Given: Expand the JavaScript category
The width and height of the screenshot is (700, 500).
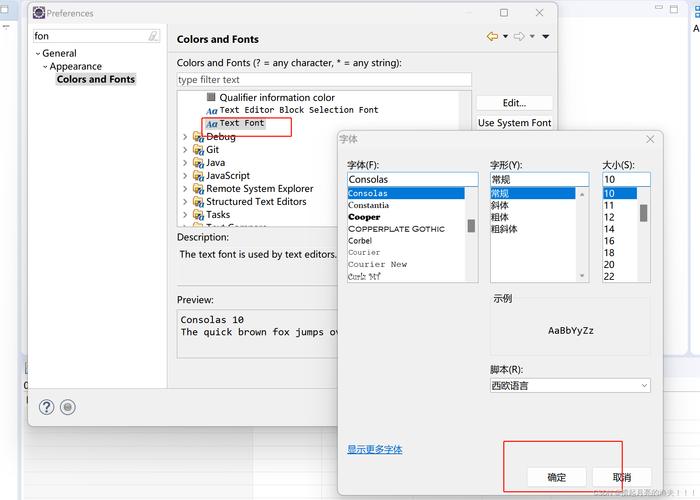Looking at the screenshot, I should [185, 176].
